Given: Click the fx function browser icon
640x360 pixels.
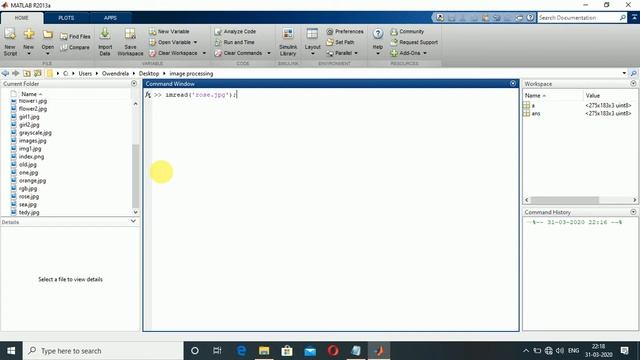Looking at the screenshot, I should pyautogui.click(x=148, y=95).
